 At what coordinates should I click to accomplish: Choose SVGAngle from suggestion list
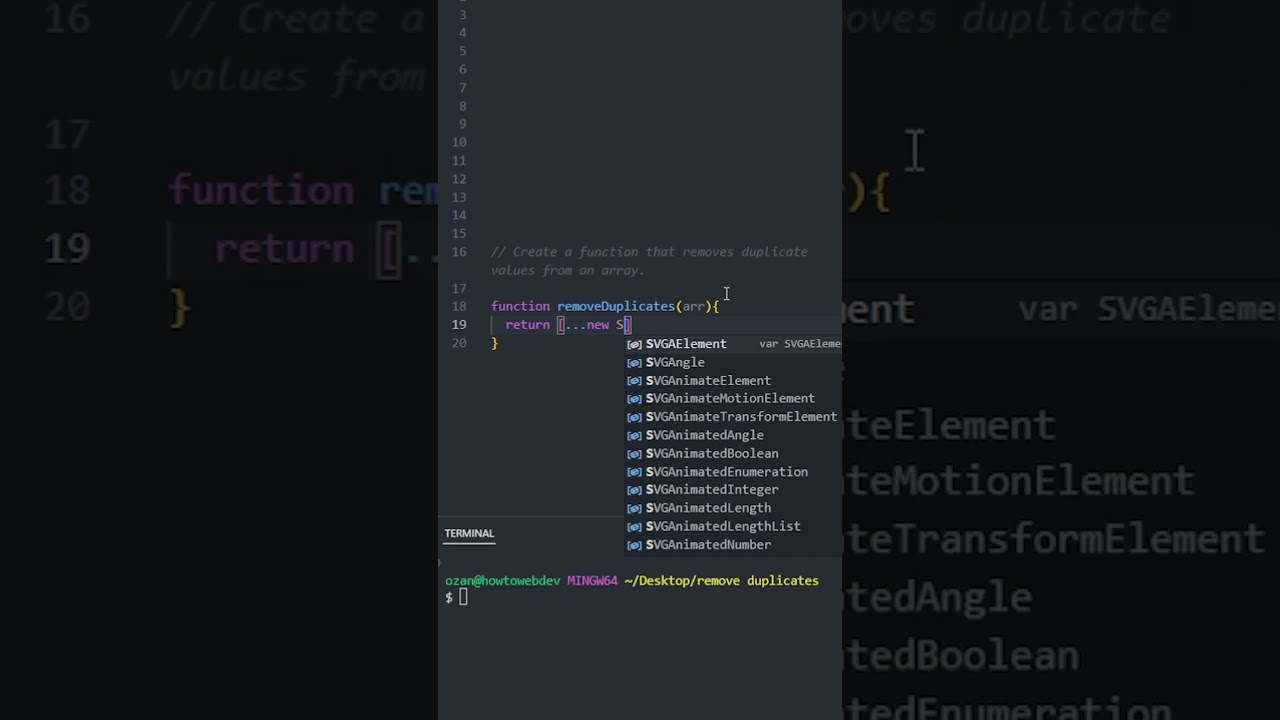coord(733,362)
